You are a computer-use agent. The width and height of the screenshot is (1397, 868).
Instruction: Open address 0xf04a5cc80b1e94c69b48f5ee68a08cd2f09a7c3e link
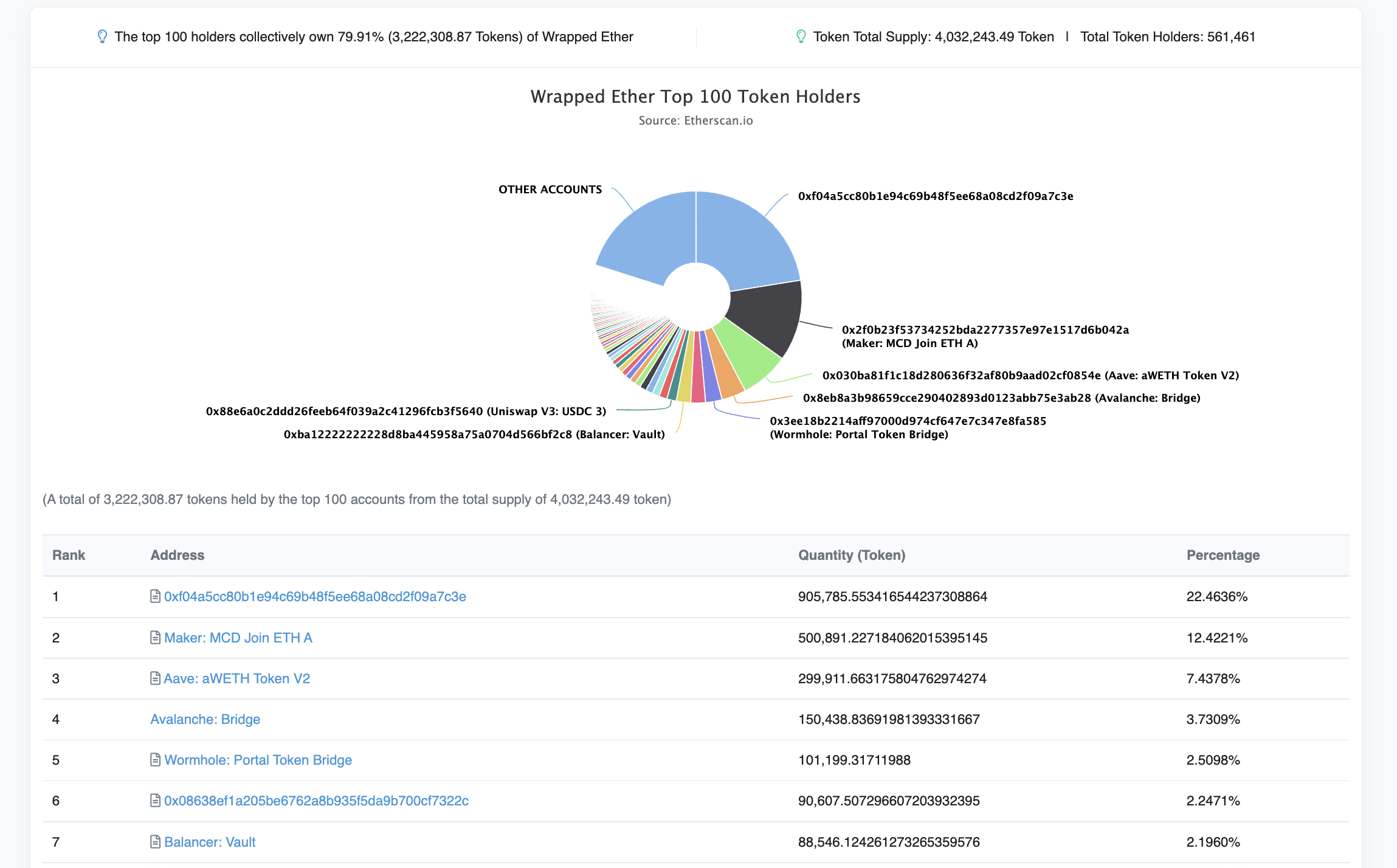[315, 596]
